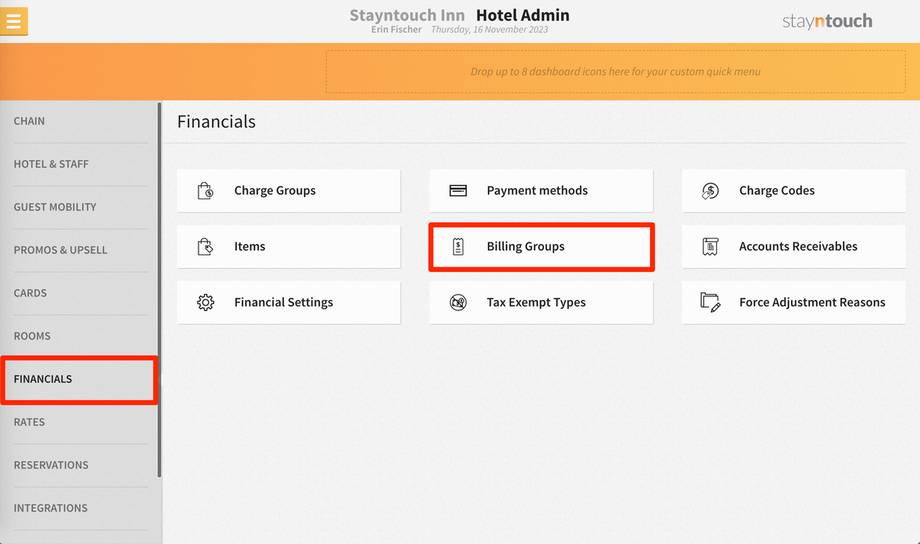Screen dimensions: 920x544
Task: Click the Financials page heading
Action: pyautogui.click(x=217, y=121)
